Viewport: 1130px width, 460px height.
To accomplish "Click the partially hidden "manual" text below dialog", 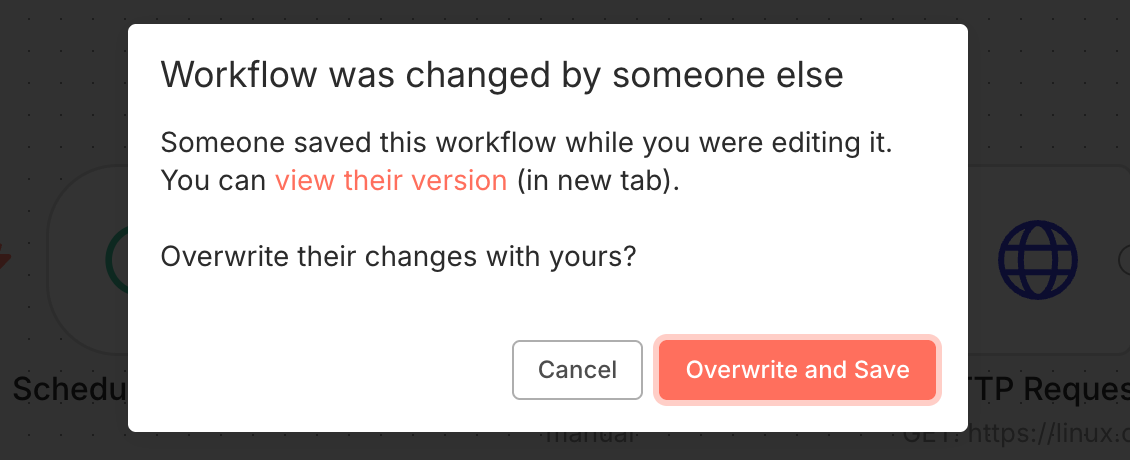I will [590, 438].
